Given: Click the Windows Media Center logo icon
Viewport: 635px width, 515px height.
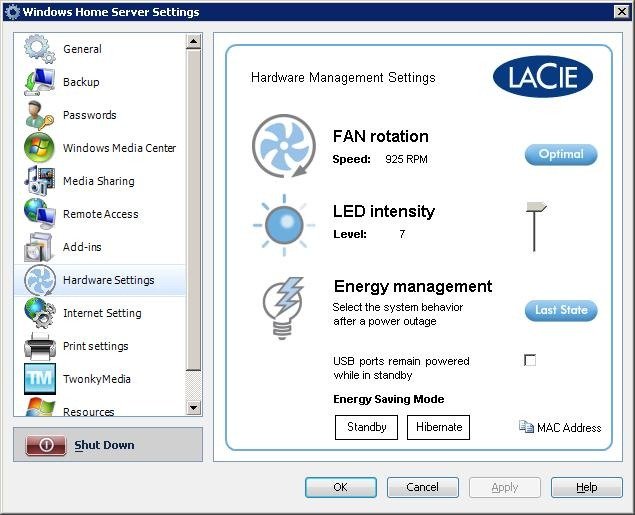Looking at the screenshot, I should point(39,148).
